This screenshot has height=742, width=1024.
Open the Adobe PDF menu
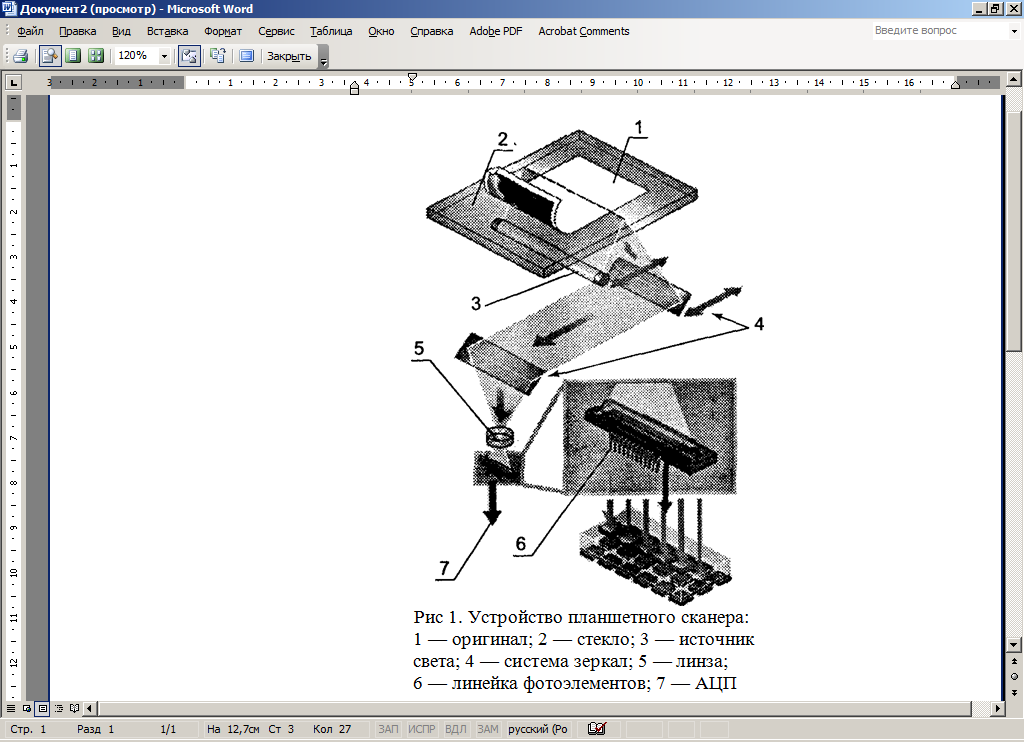click(496, 31)
